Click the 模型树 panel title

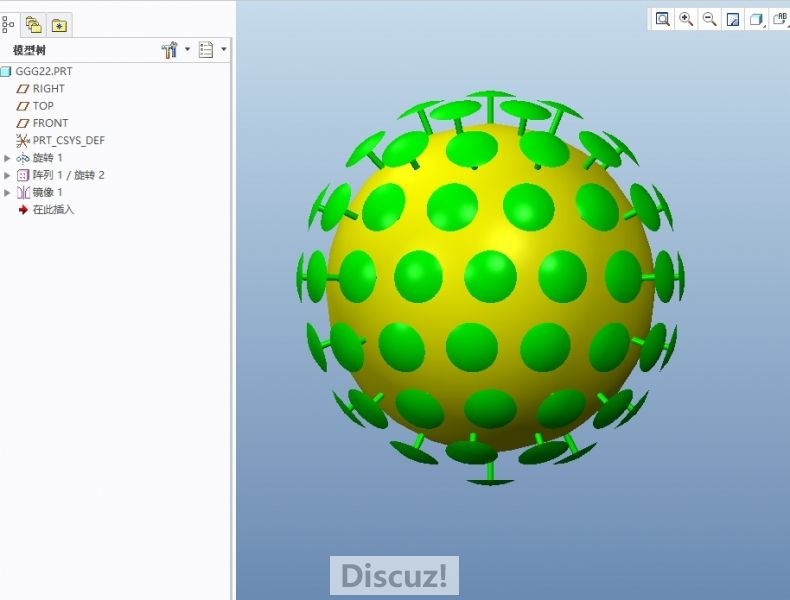[29, 50]
